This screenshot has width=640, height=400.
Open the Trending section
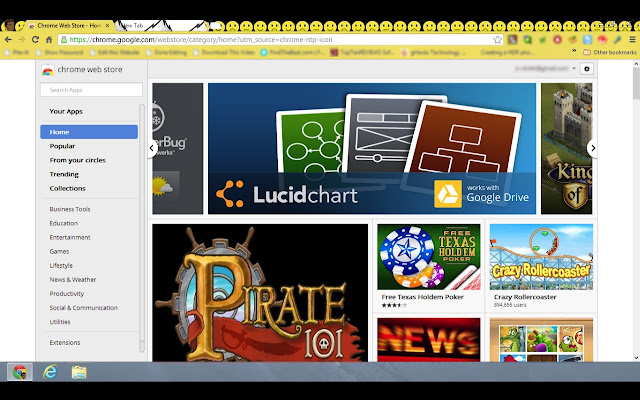(x=64, y=174)
